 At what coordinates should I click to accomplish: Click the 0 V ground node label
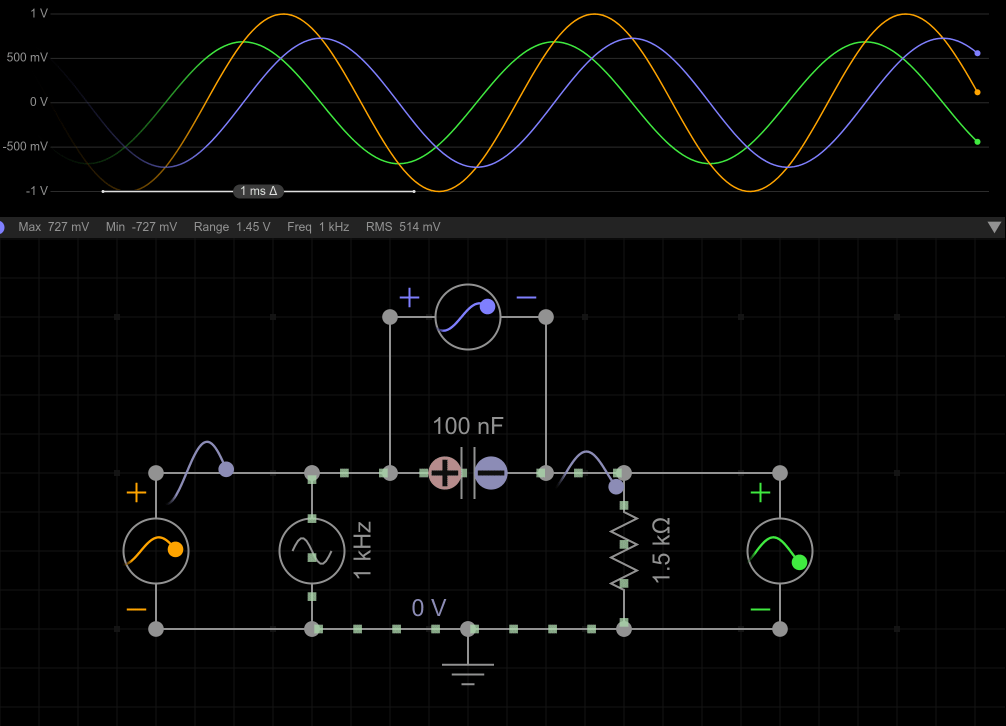tap(429, 608)
